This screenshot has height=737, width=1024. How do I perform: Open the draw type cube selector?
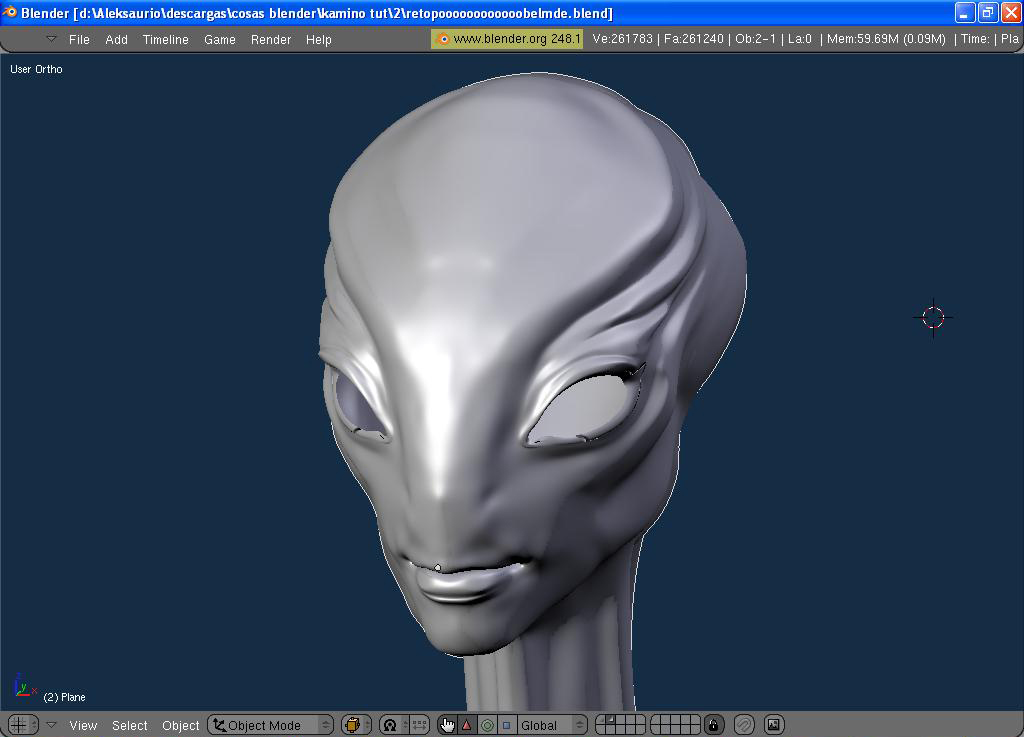356,725
